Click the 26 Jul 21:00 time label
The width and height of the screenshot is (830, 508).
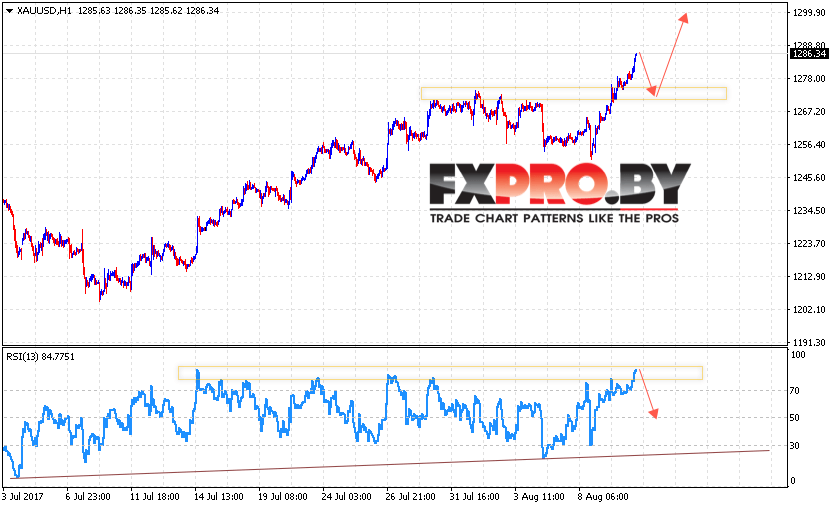click(x=411, y=497)
